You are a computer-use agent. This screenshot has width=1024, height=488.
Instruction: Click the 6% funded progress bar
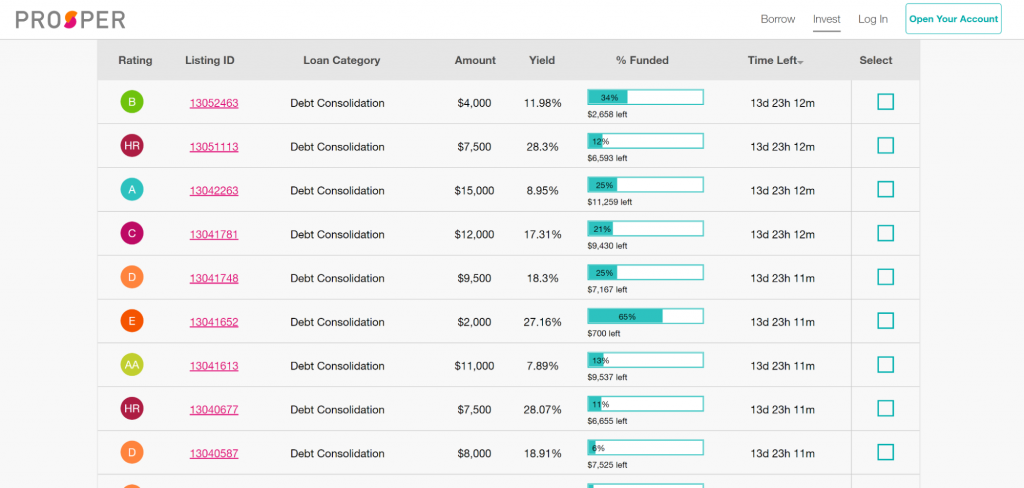645,447
